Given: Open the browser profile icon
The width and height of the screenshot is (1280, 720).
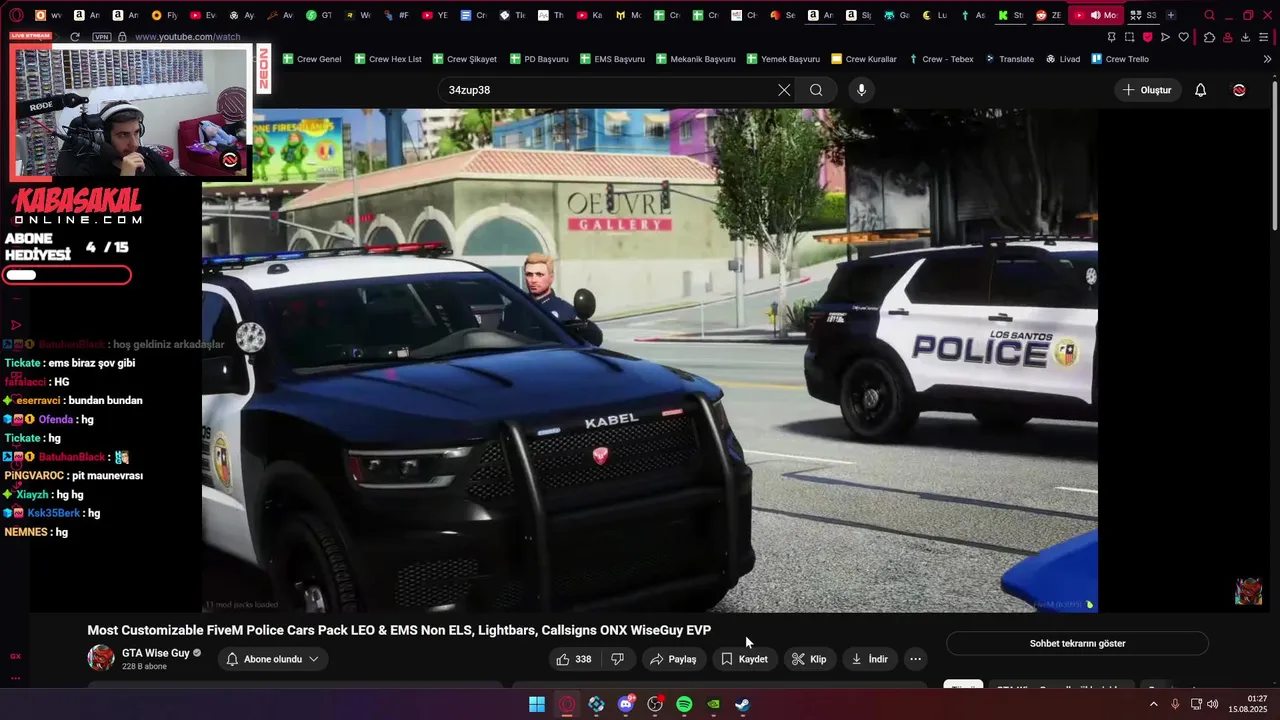Looking at the screenshot, I should [1227, 37].
